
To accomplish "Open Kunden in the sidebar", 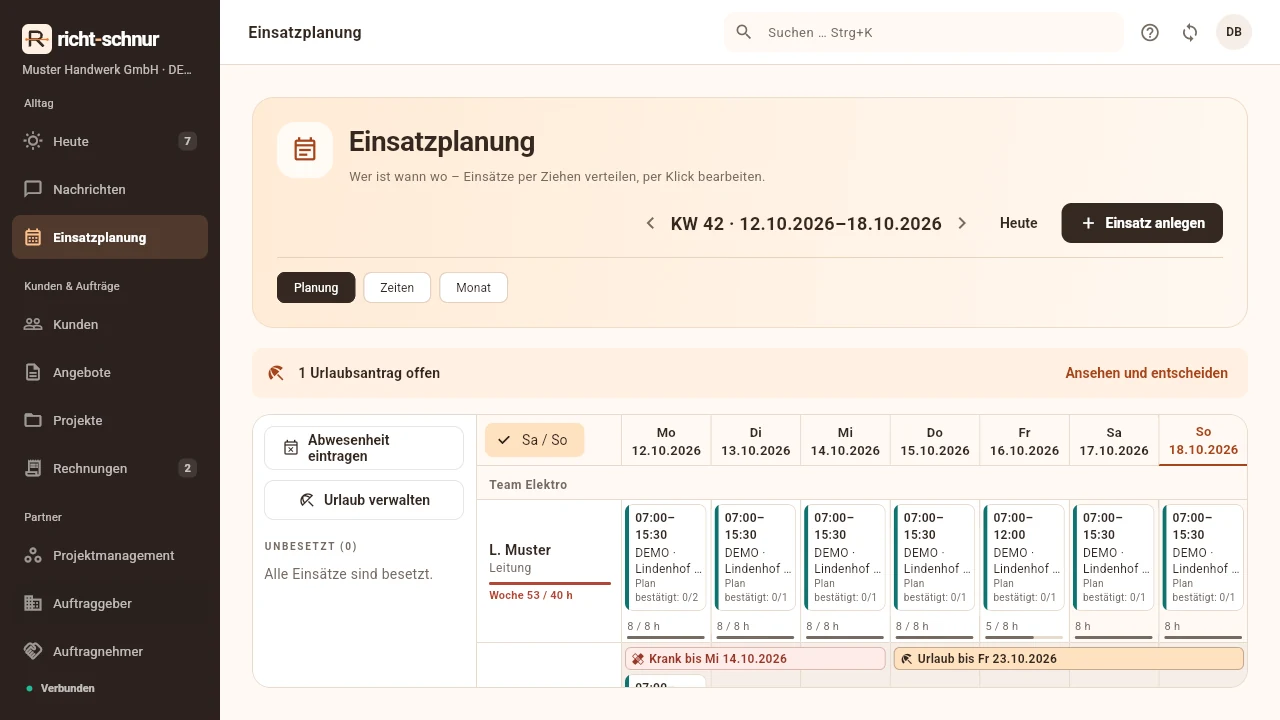I will point(110,324).
